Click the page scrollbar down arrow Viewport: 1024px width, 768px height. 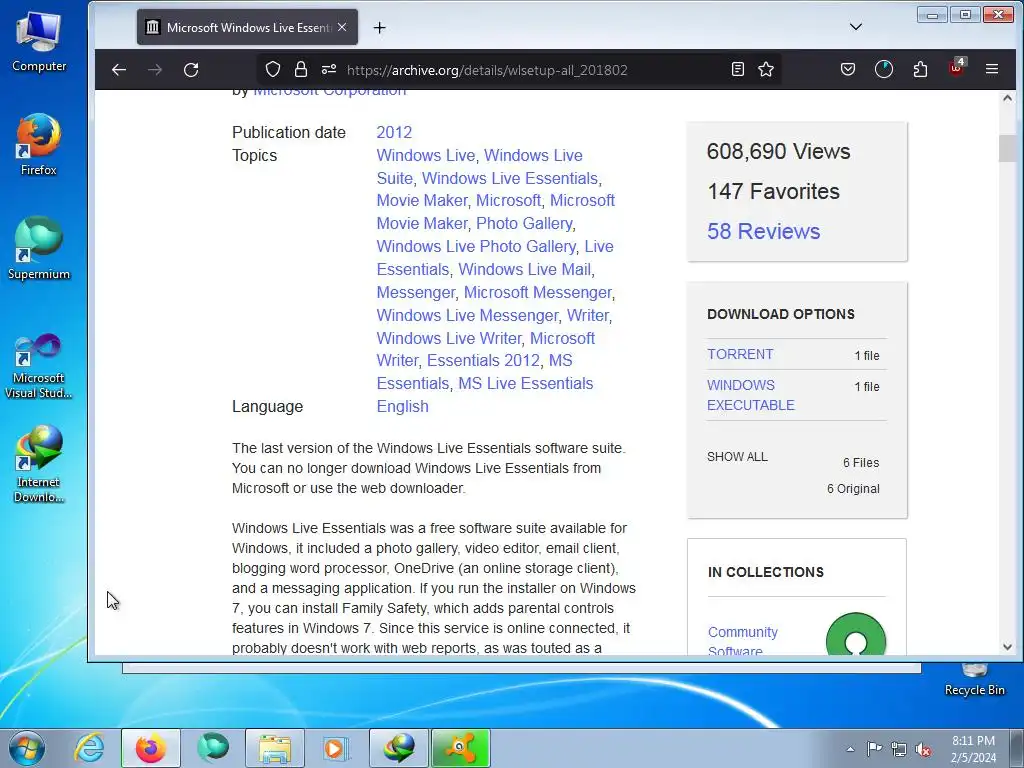point(1007,647)
